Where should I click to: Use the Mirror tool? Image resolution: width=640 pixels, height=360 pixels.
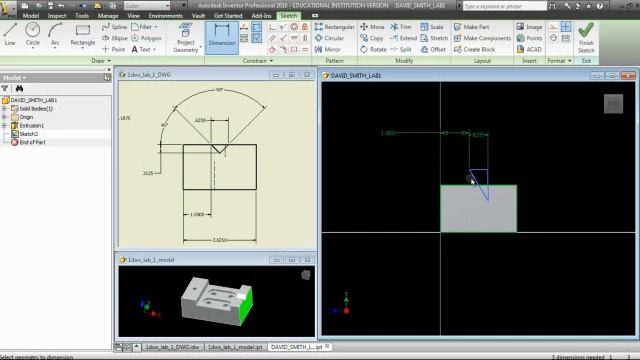327,49
